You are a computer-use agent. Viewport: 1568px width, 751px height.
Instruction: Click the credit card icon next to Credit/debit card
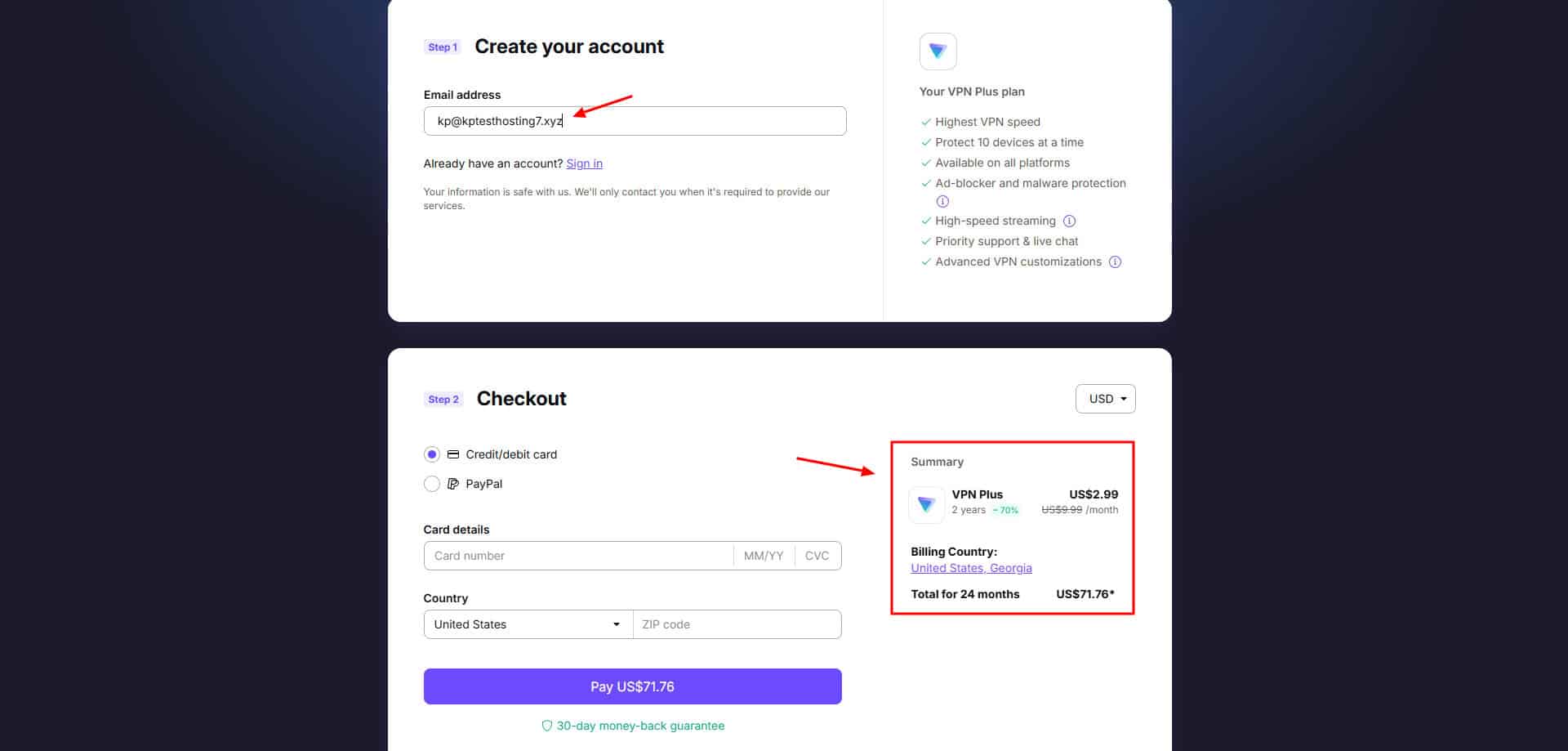[x=453, y=454]
